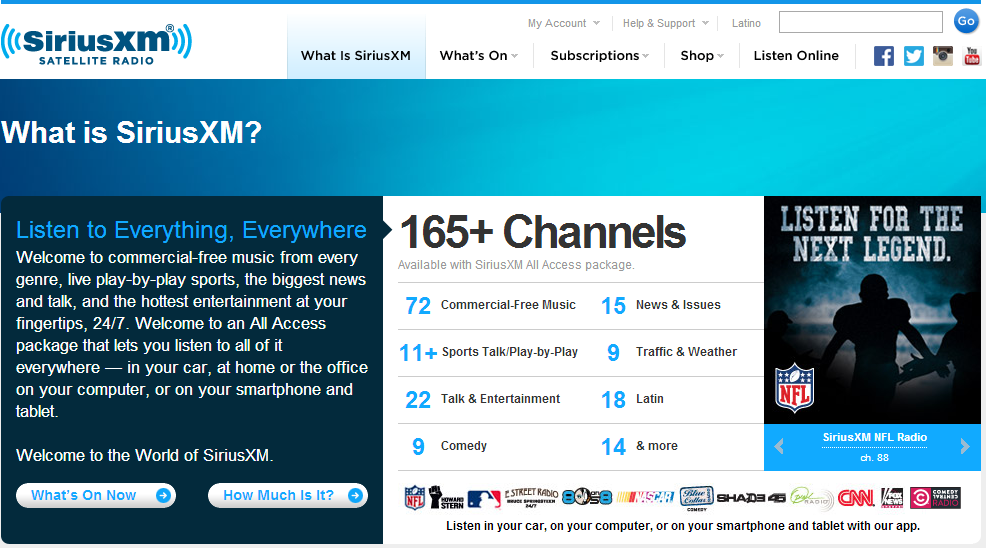
Task: Expand the Help & Support dropdown
Action: tap(665, 23)
